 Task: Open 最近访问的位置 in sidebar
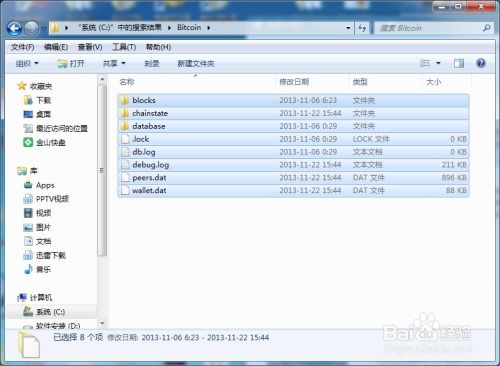point(56,128)
